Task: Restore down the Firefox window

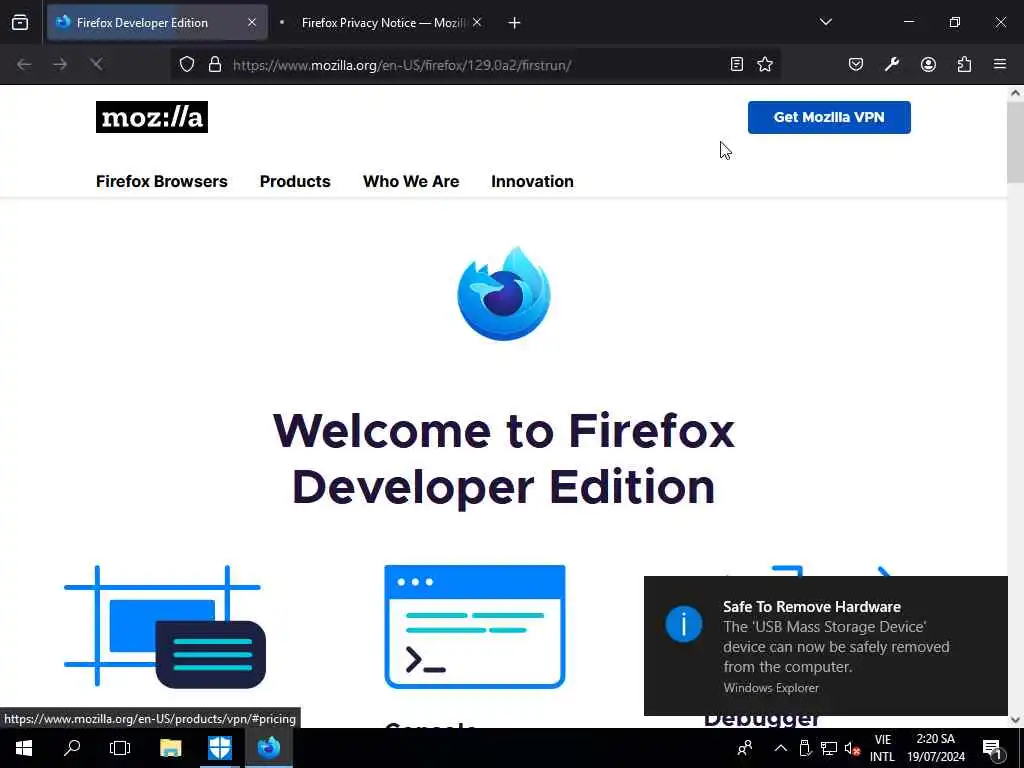Action: click(x=955, y=23)
